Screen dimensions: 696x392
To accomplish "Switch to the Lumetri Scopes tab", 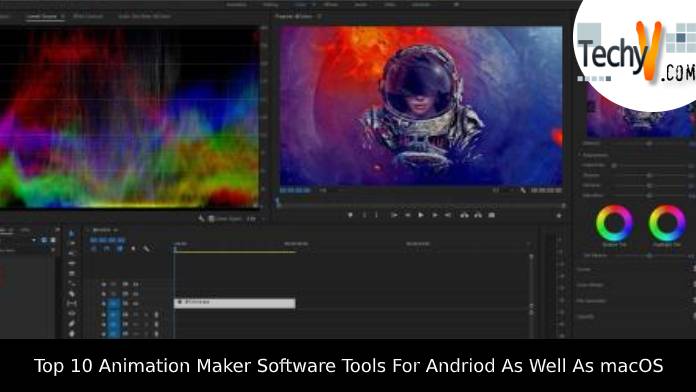I will pos(41,16).
